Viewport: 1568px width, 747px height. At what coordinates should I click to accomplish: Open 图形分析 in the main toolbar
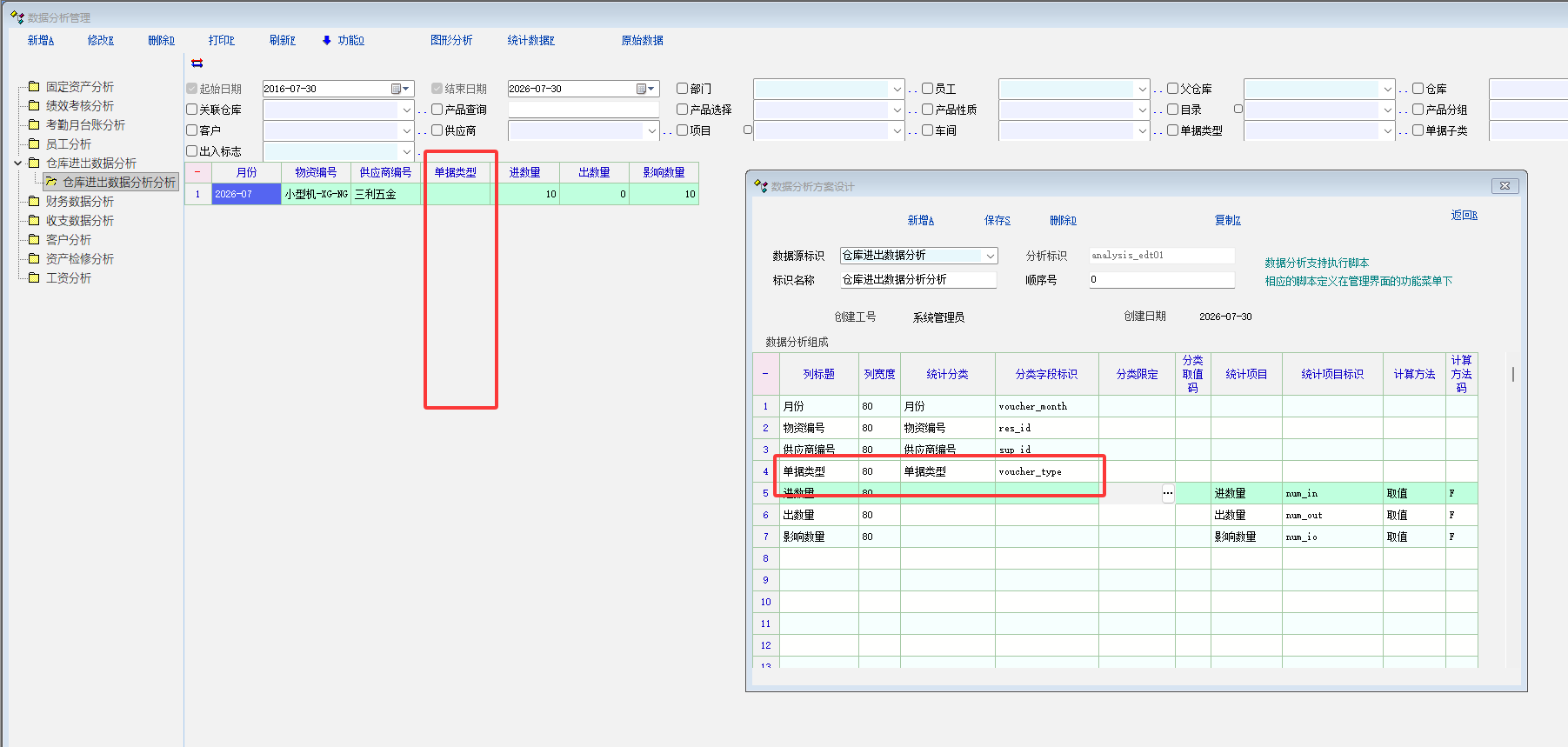[x=451, y=40]
